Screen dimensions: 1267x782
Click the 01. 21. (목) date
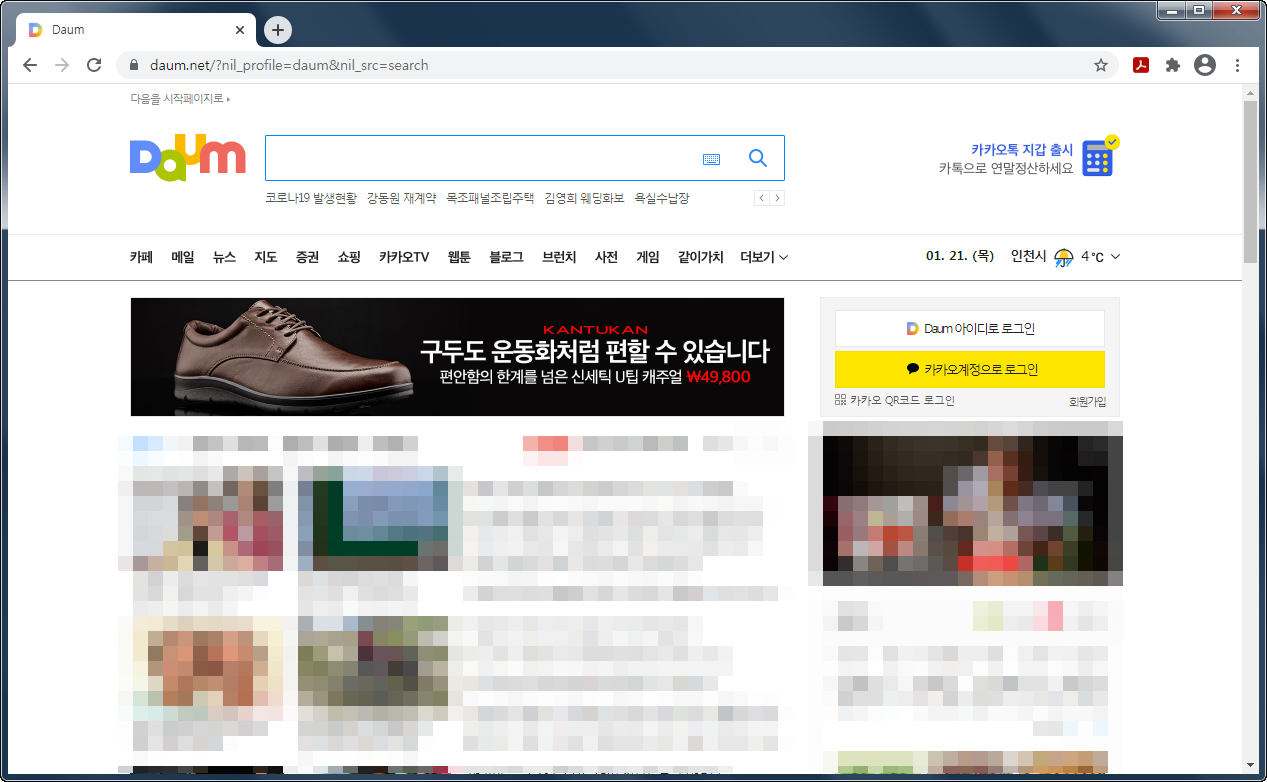[960, 257]
